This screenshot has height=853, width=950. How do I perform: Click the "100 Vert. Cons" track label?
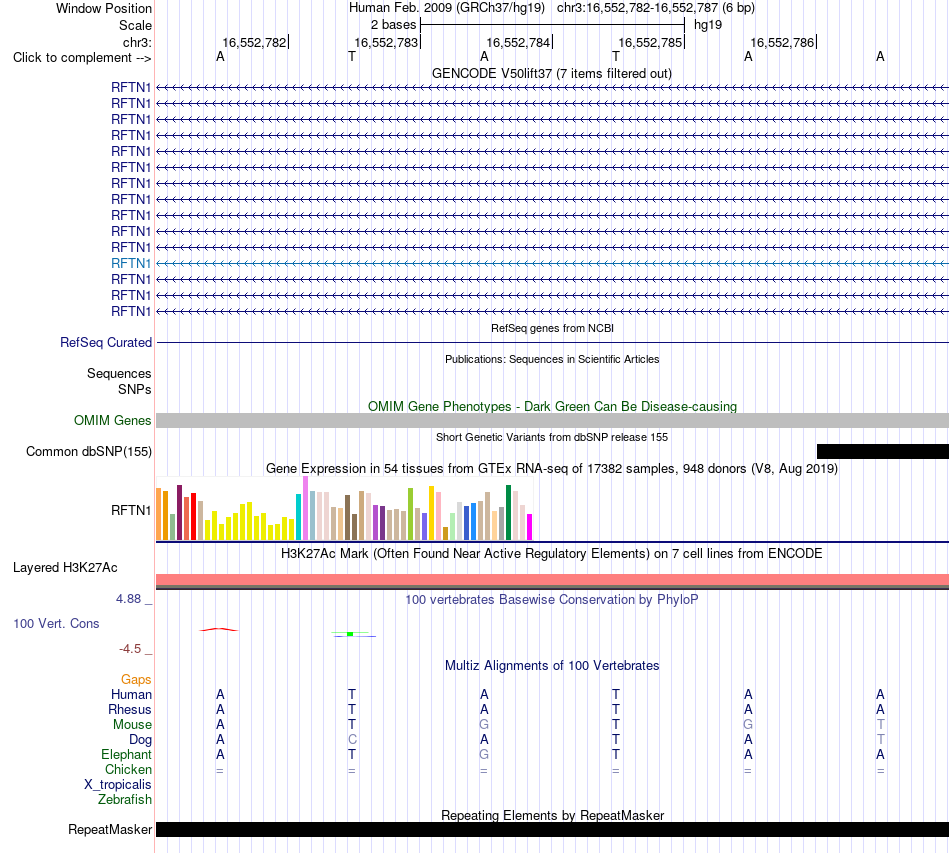[56, 623]
